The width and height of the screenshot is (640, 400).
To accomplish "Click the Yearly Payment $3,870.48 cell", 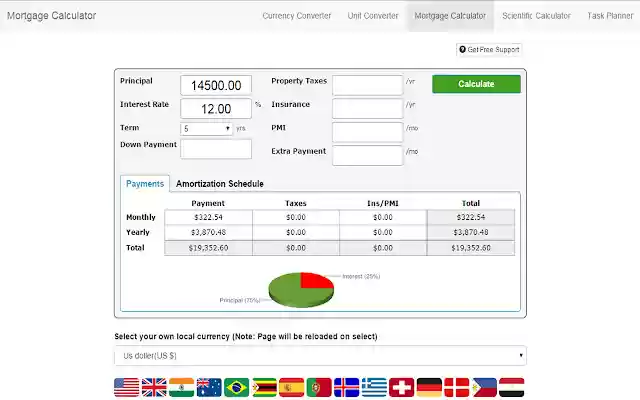I will click(x=208, y=232).
